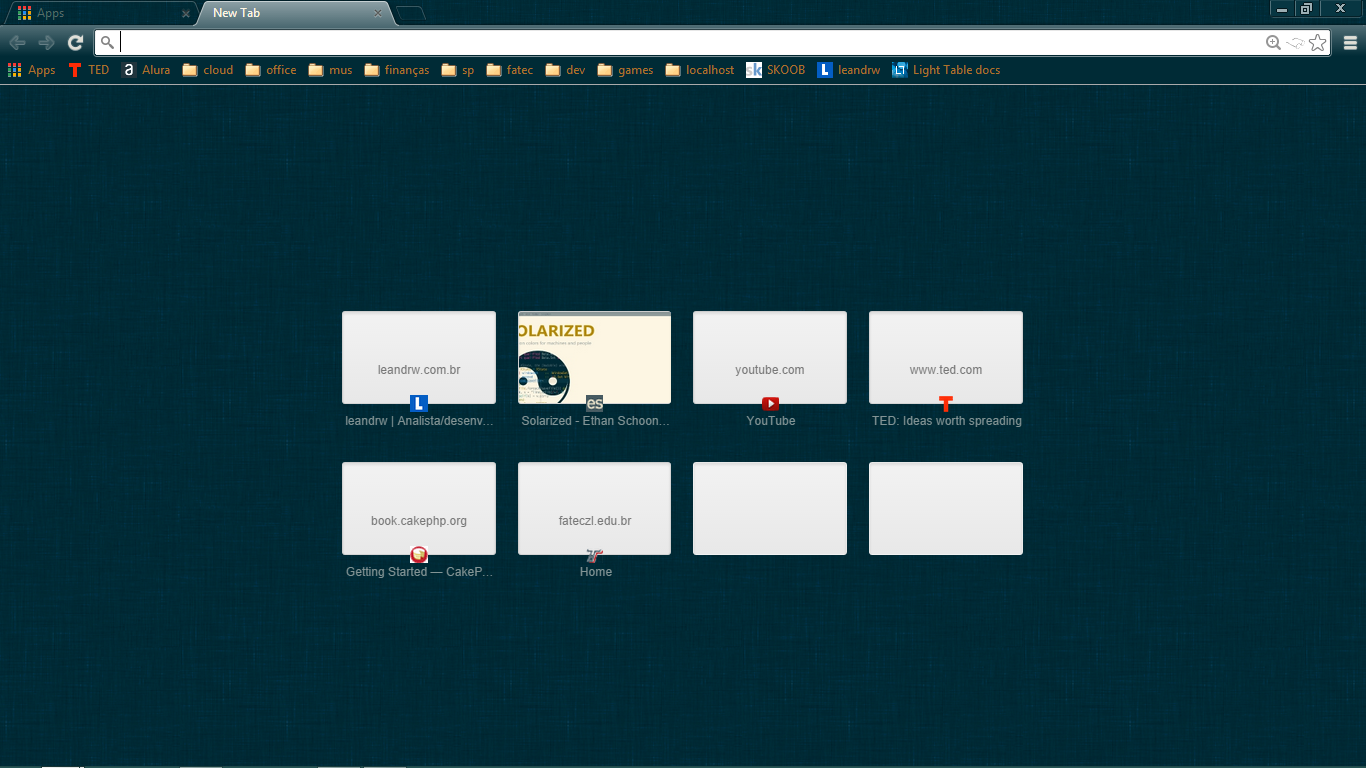Select the SKOOB bookmark
This screenshot has height=768, width=1366.
click(775, 70)
